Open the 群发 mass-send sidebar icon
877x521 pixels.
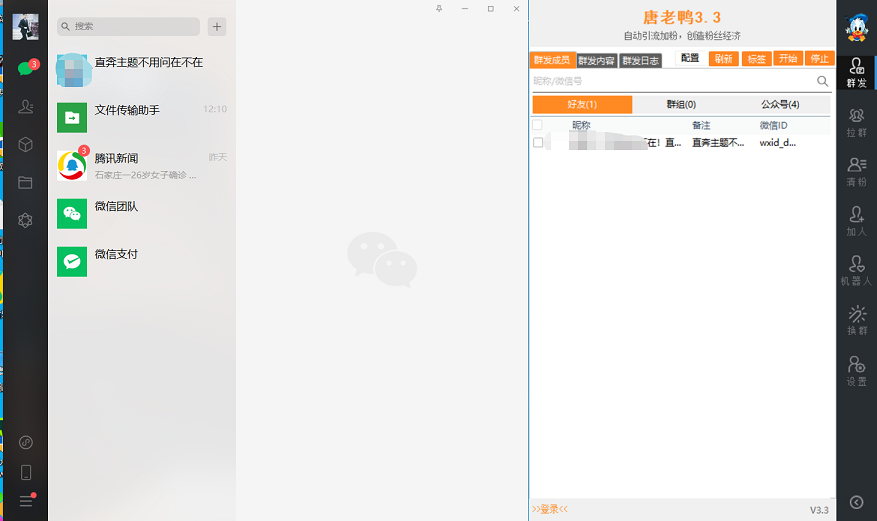click(x=856, y=73)
